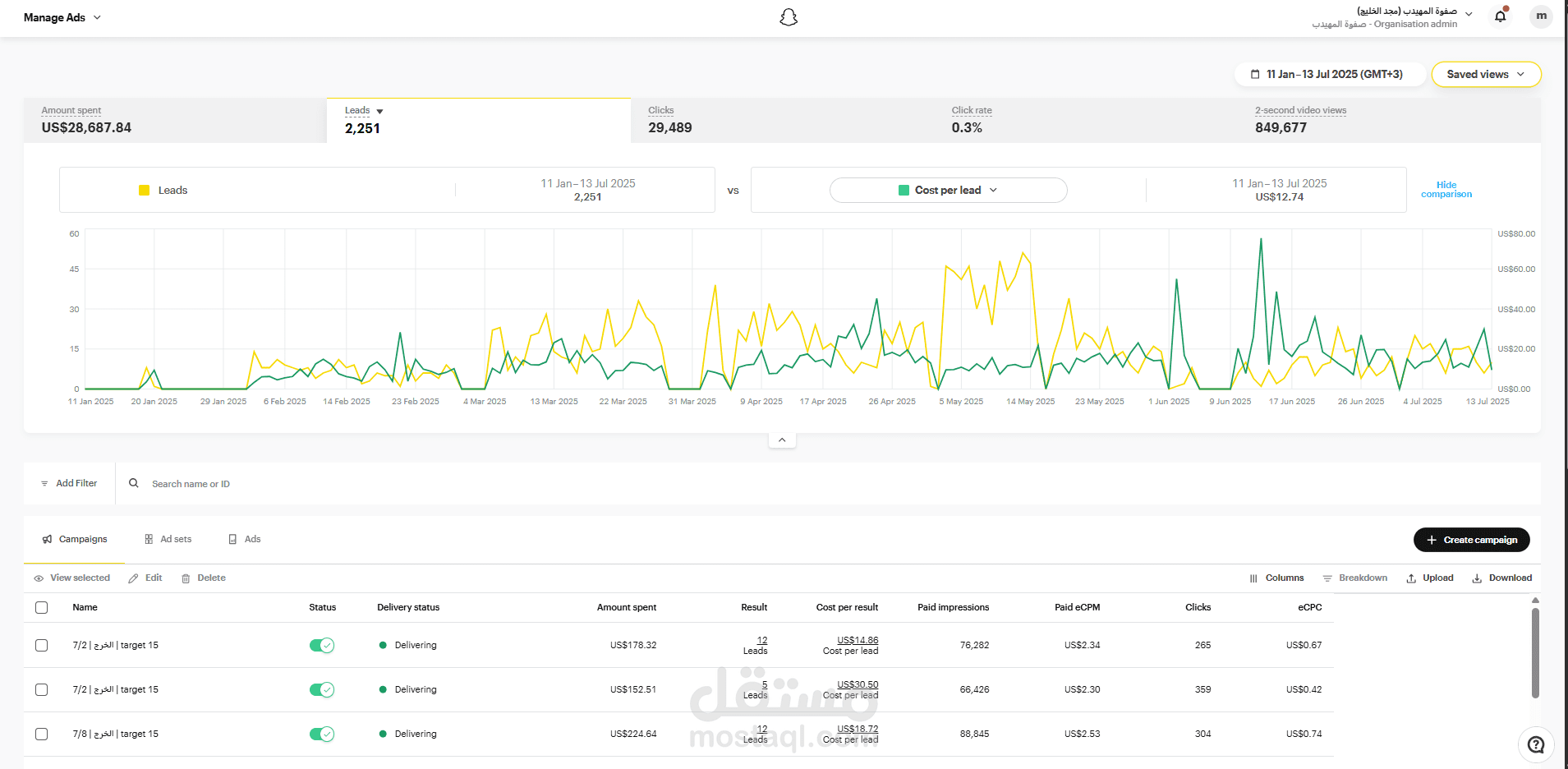The width and height of the screenshot is (1568, 769).
Task: Open the date range picker 11 Jan–13 Jul 2025
Action: (x=1330, y=74)
